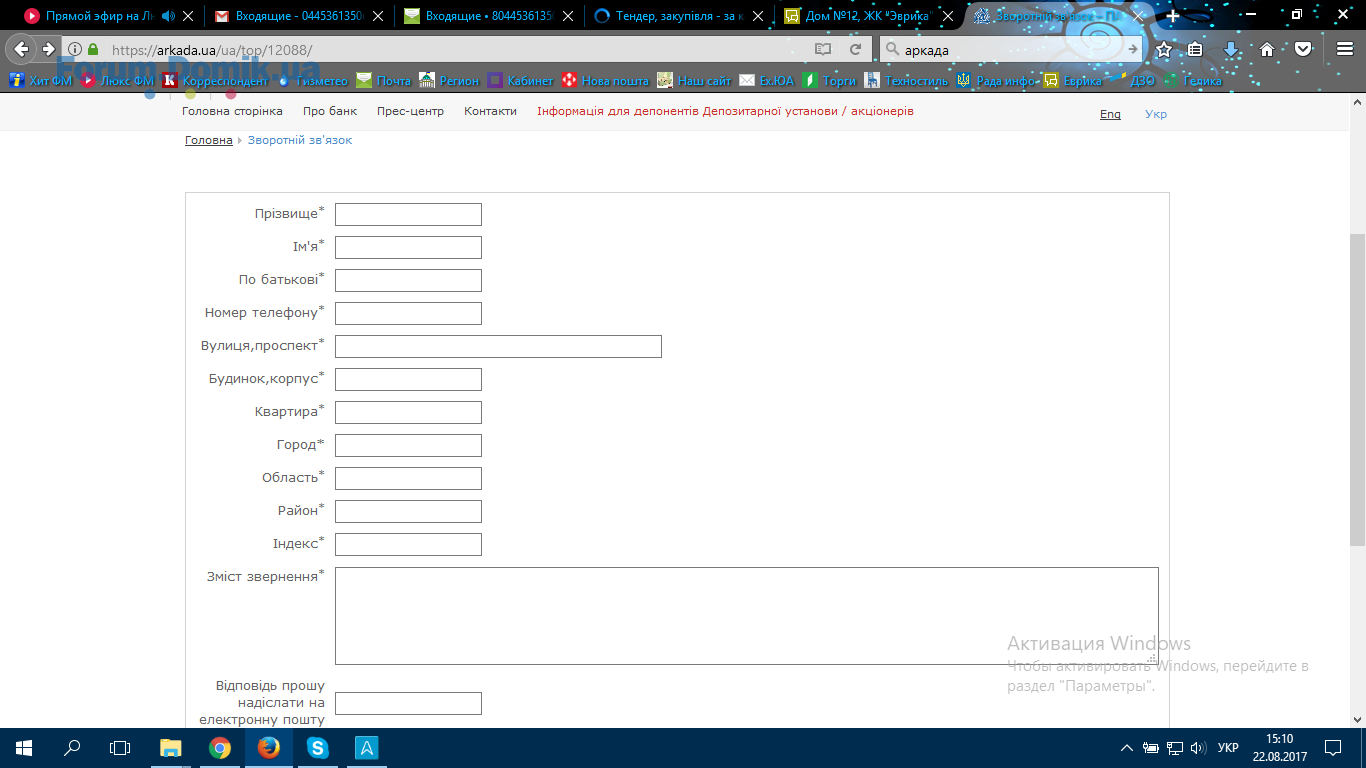Click the 'Контакти' menu item

click(x=490, y=112)
